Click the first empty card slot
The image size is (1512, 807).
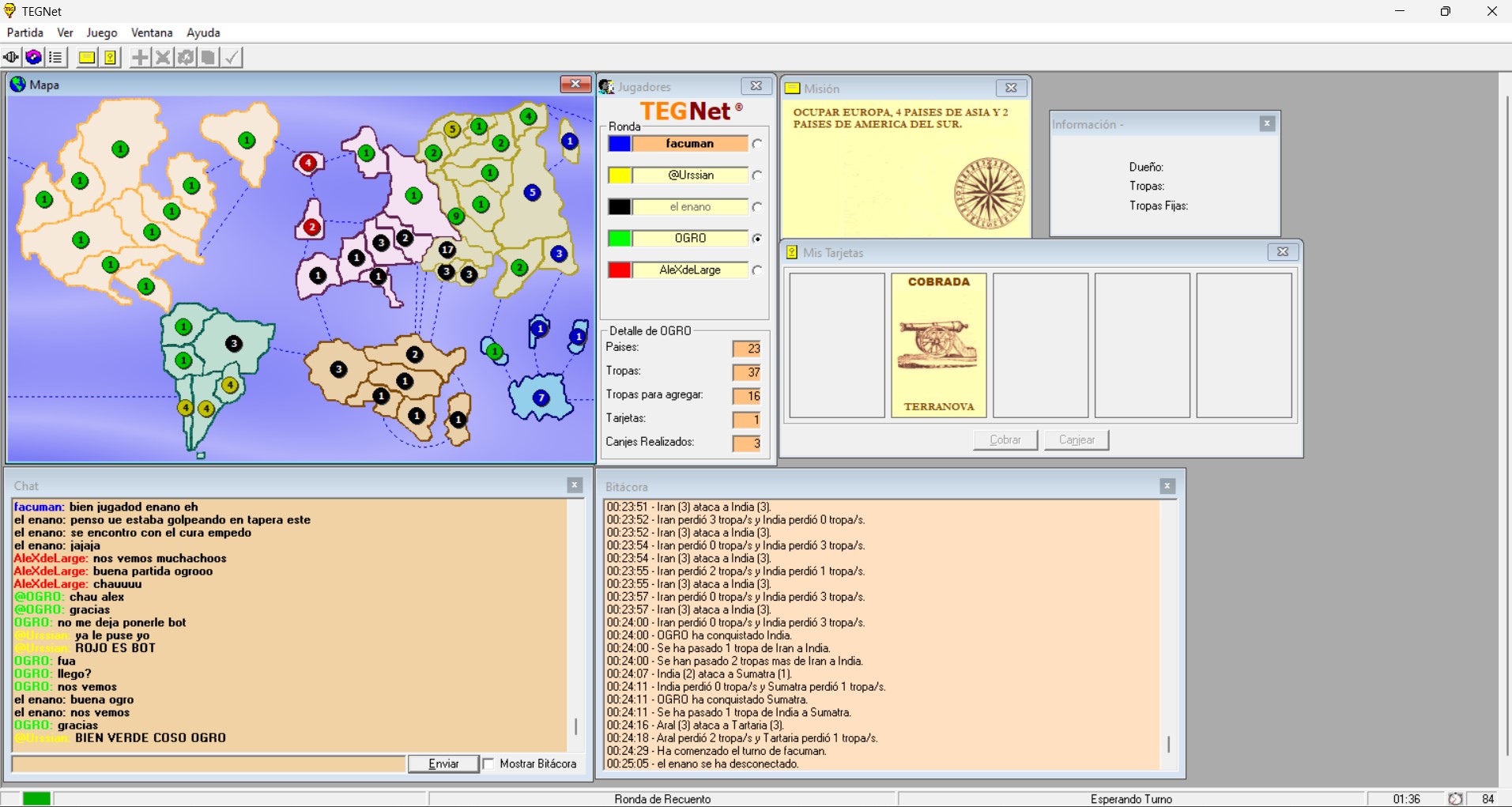[x=837, y=345]
